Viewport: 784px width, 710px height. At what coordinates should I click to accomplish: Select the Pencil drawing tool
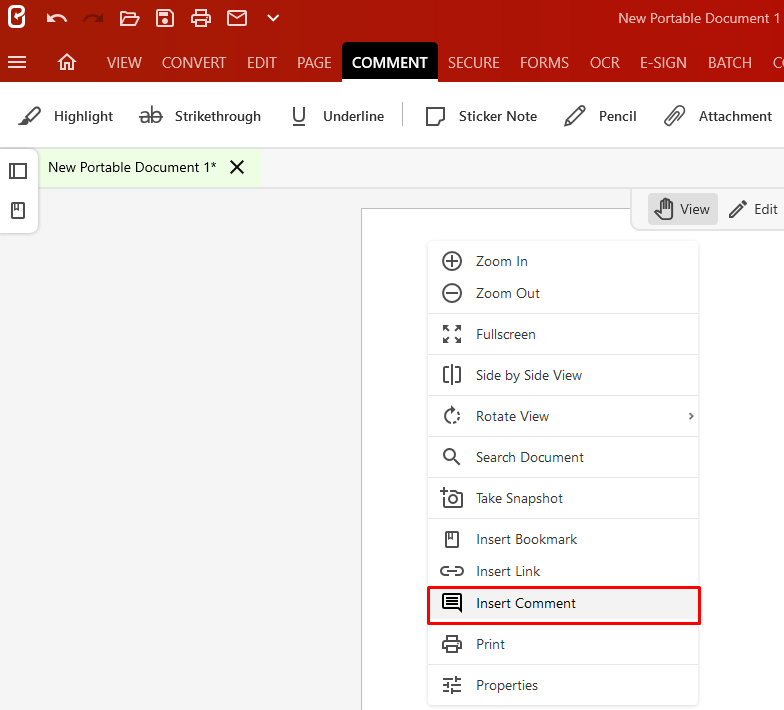pyautogui.click(x=600, y=116)
